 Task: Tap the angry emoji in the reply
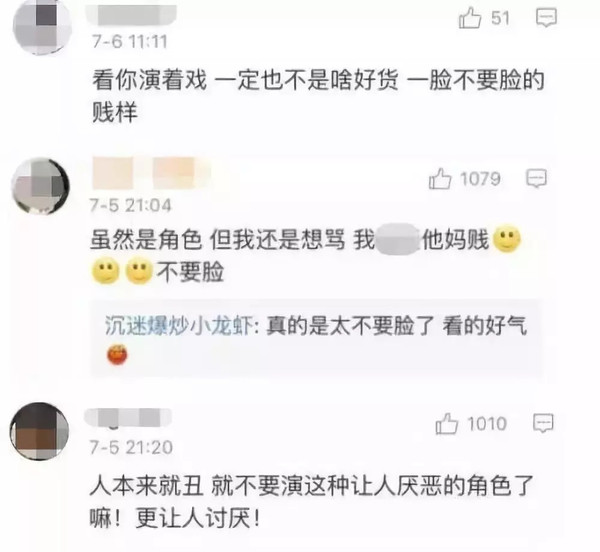[x=117, y=354]
